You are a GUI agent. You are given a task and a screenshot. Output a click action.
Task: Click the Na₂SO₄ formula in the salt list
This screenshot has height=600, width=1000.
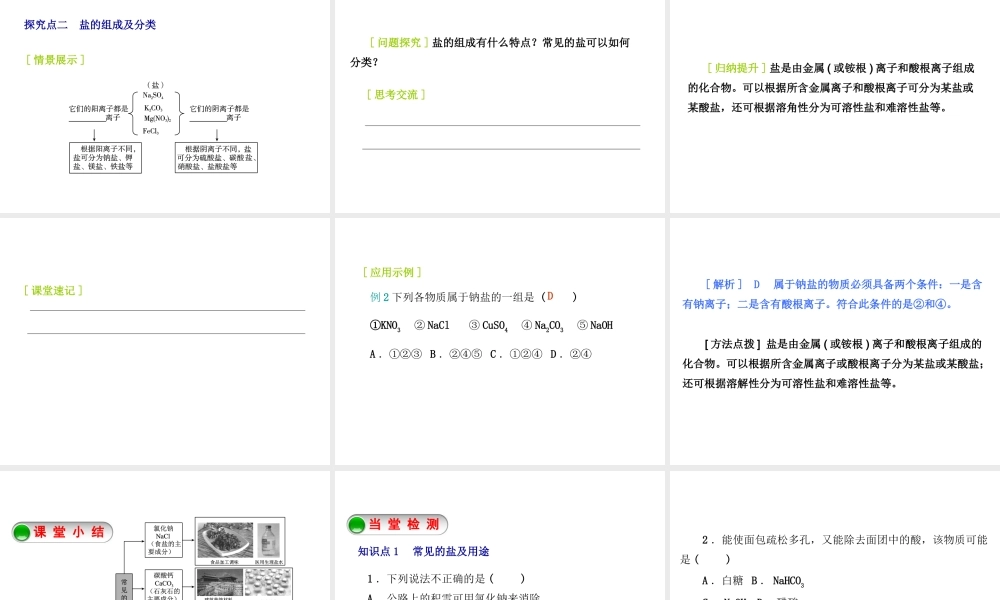pos(153,96)
